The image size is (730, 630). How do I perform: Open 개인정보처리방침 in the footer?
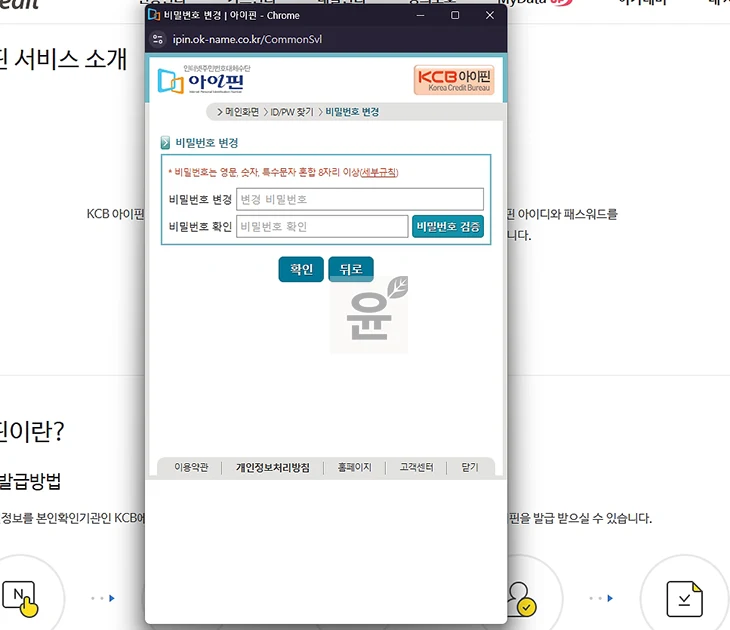tap(273, 467)
